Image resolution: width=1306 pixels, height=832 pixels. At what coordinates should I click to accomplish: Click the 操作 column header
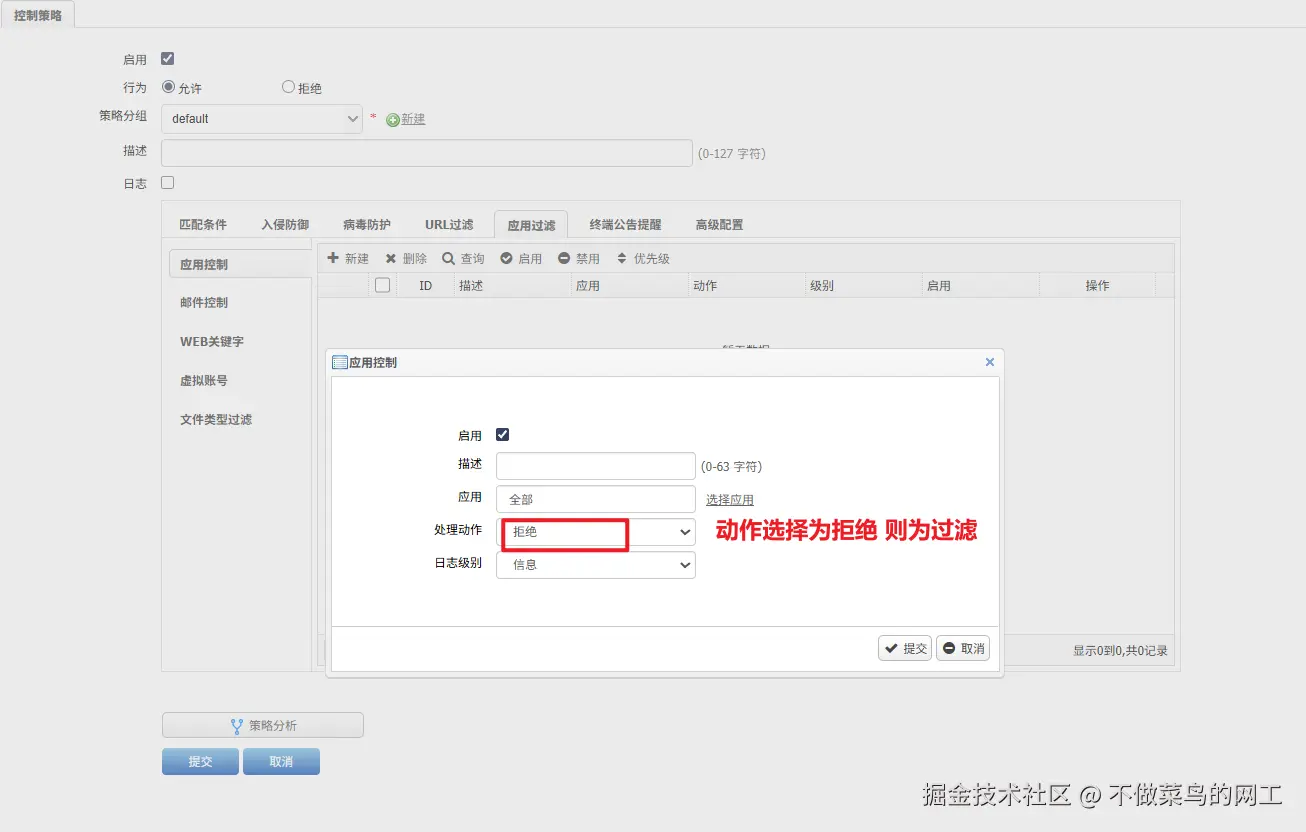pos(1097,286)
